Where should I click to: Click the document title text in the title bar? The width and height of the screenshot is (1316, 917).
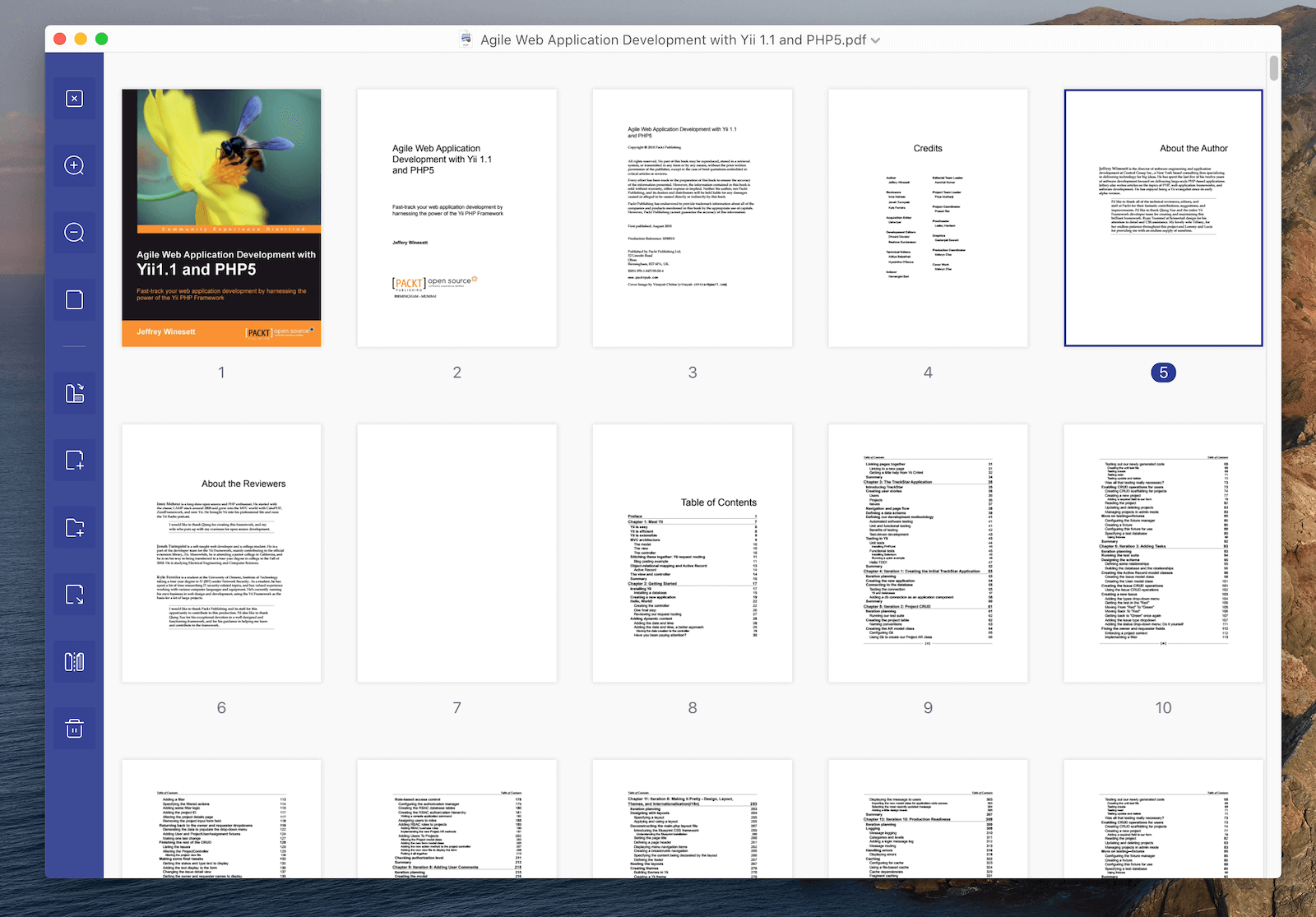click(x=673, y=39)
